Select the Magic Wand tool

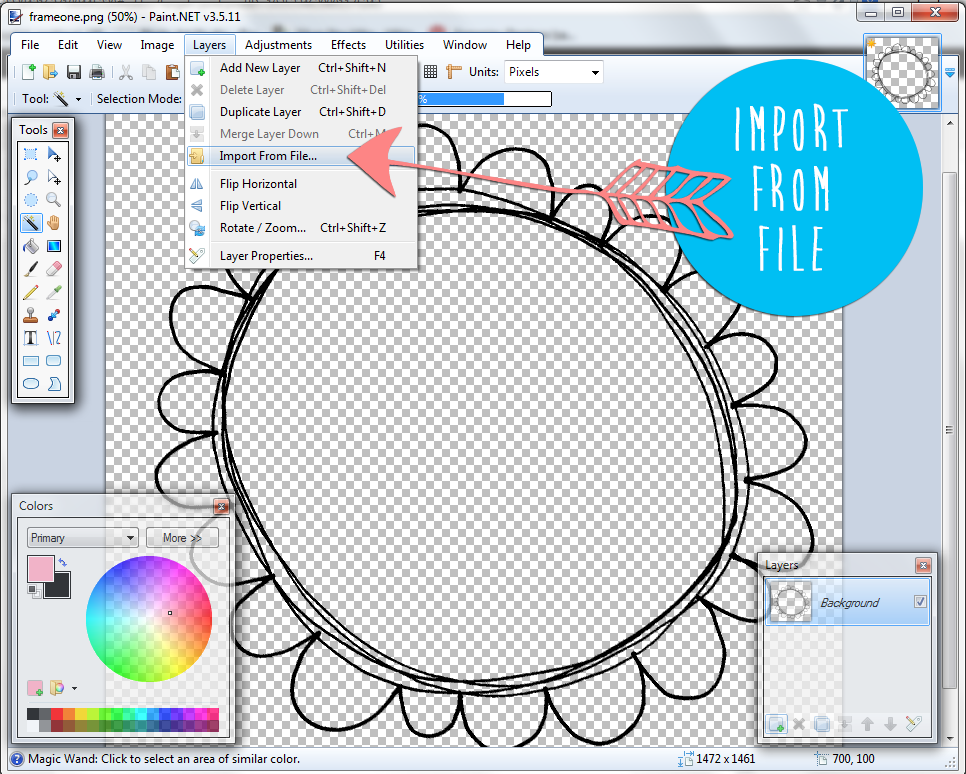30,222
